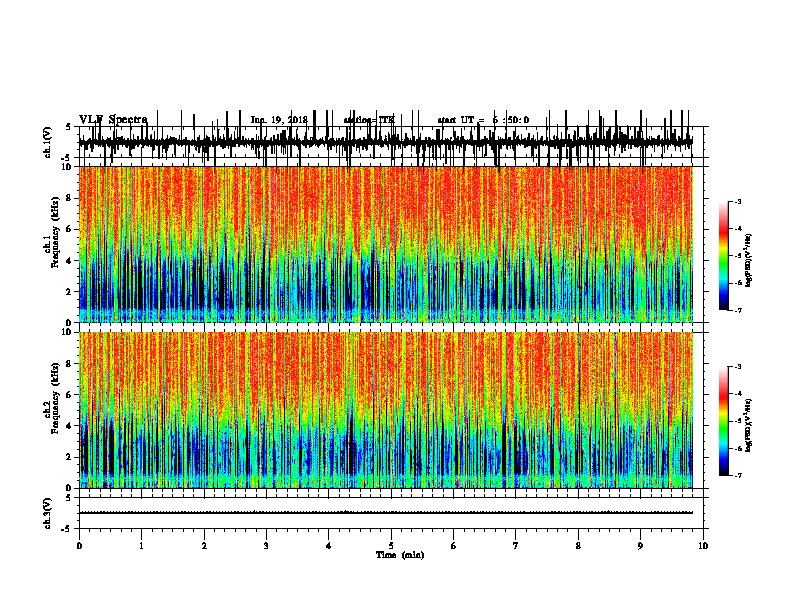Click time axis tick label '1'

click(141, 546)
